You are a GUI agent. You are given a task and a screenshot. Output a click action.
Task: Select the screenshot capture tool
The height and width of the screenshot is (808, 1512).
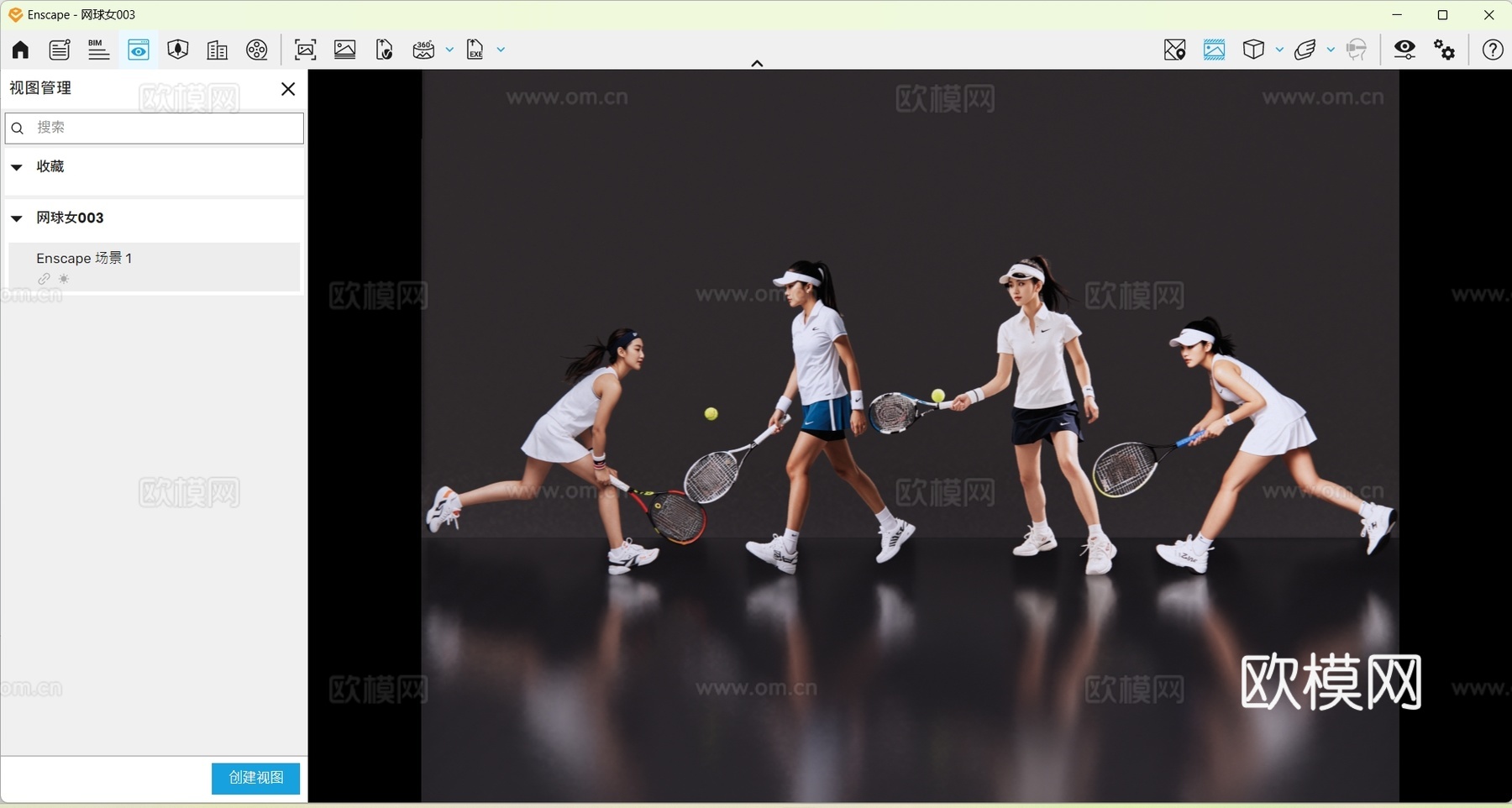click(306, 50)
